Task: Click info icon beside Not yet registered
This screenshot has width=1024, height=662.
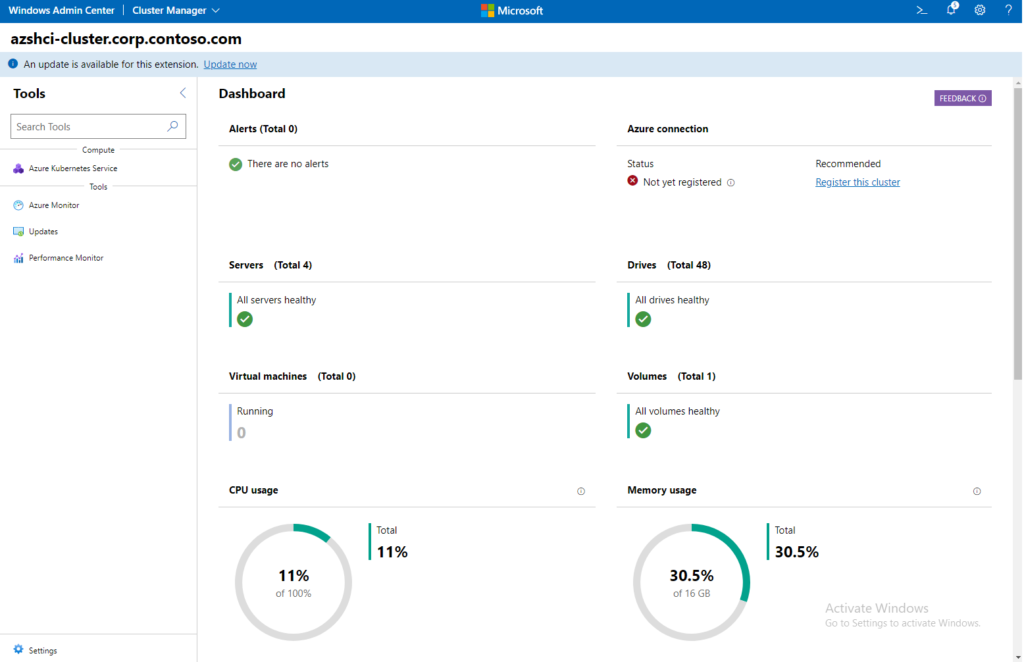Action: point(731,183)
